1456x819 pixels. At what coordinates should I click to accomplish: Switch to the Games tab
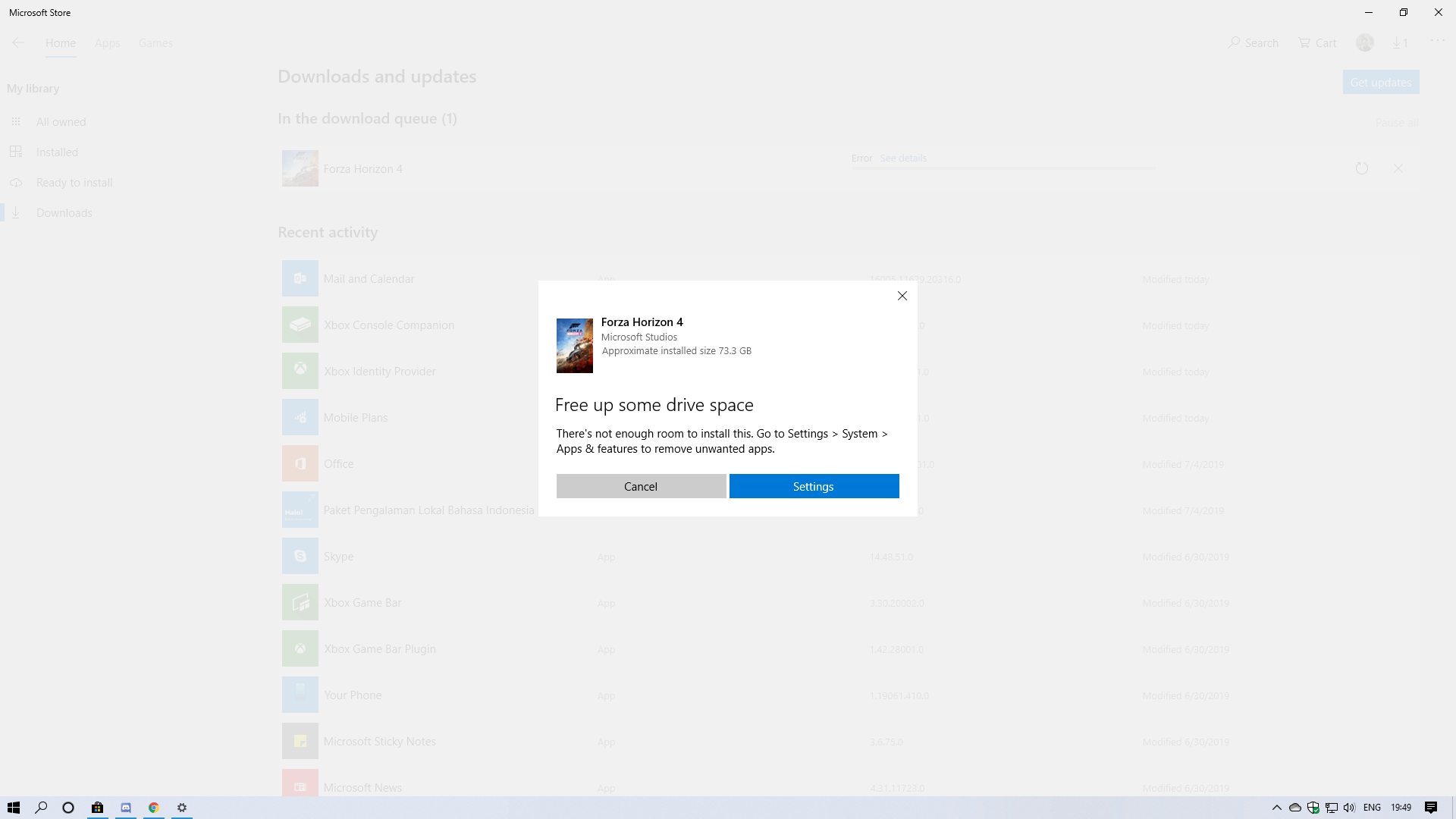pyautogui.click(x=155, y=43)
